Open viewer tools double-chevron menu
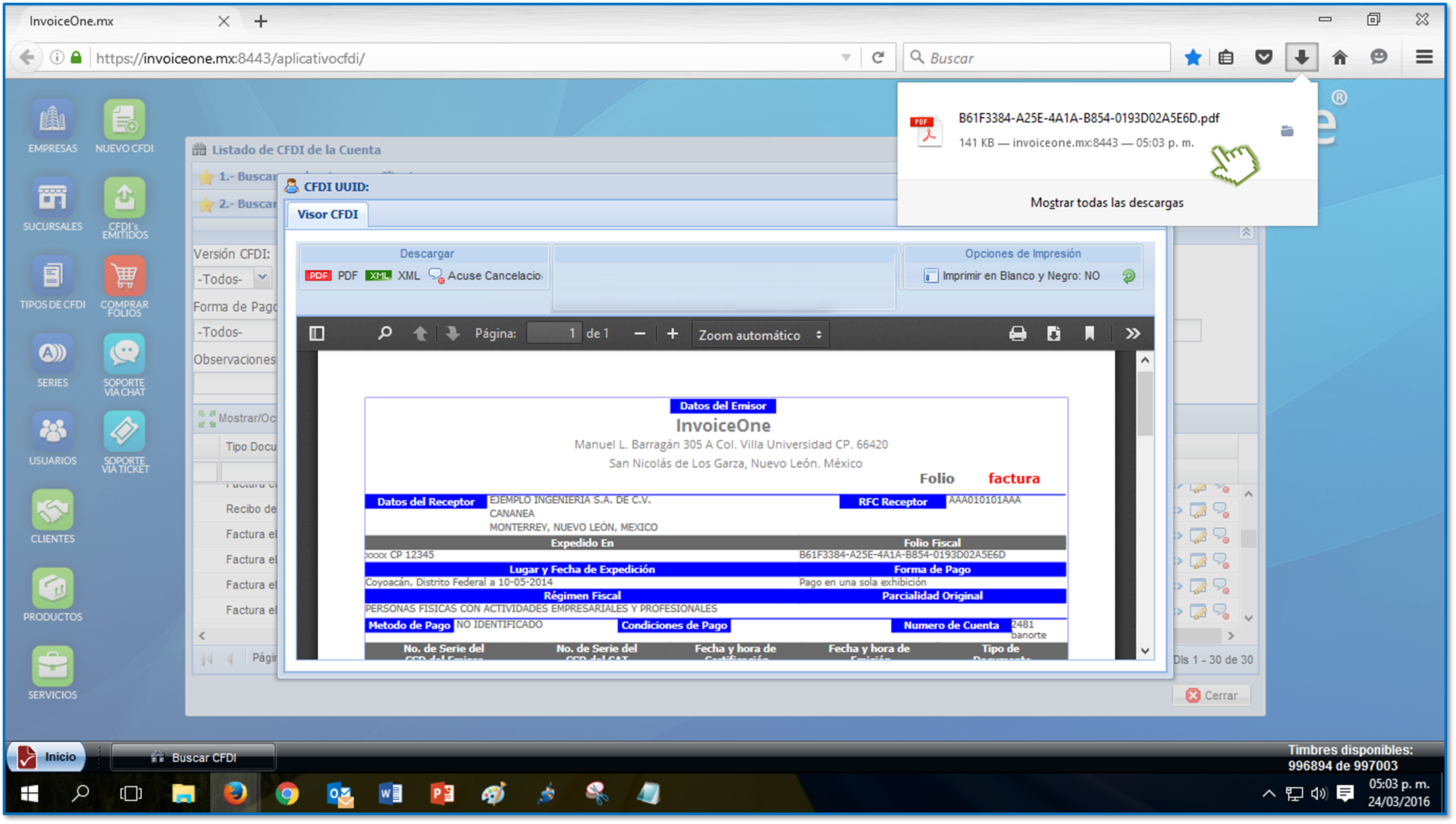 tap(1133, 334)
